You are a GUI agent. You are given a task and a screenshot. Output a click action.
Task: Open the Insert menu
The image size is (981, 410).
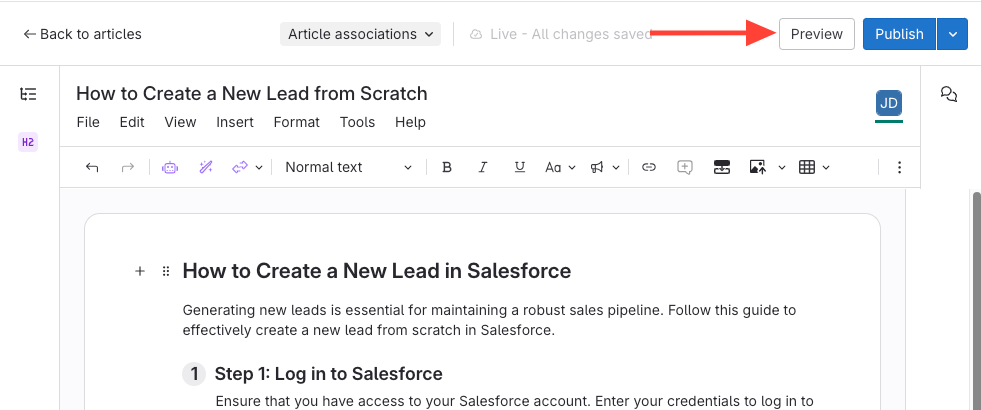pos(234,122)
